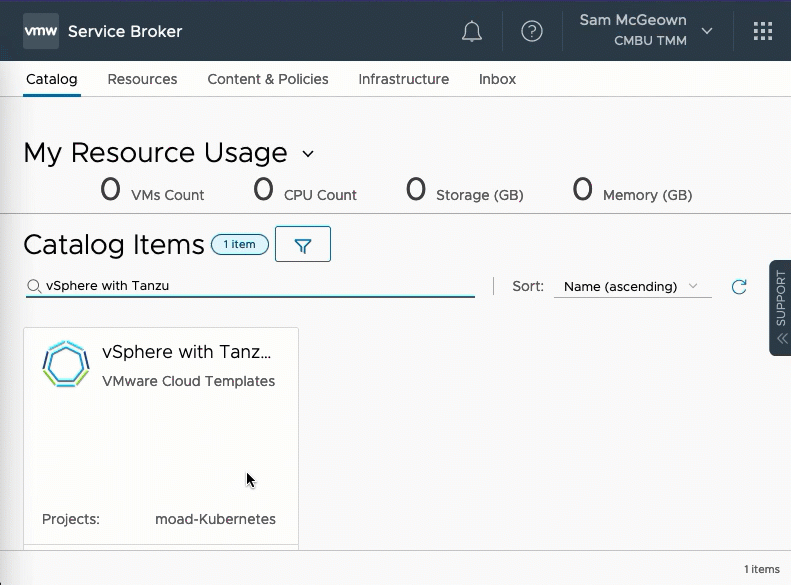791x585 pixels.
Task: Go to the Infrastructure tab
Action: point(403,79)
